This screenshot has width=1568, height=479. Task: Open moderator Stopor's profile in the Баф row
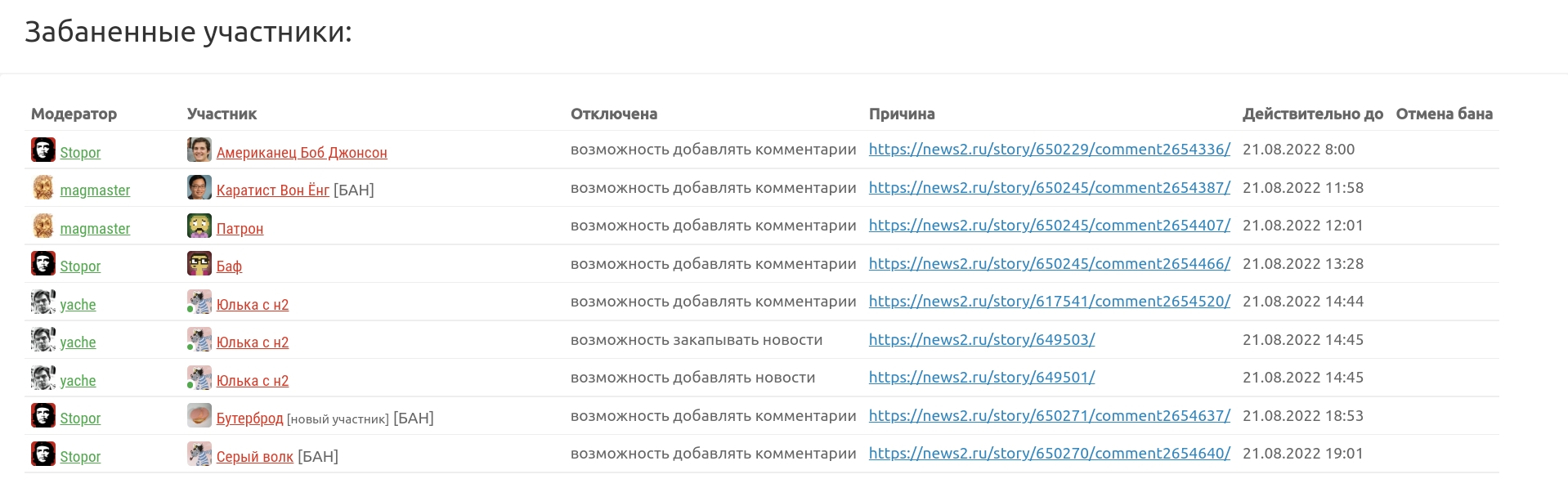(80, 266)
